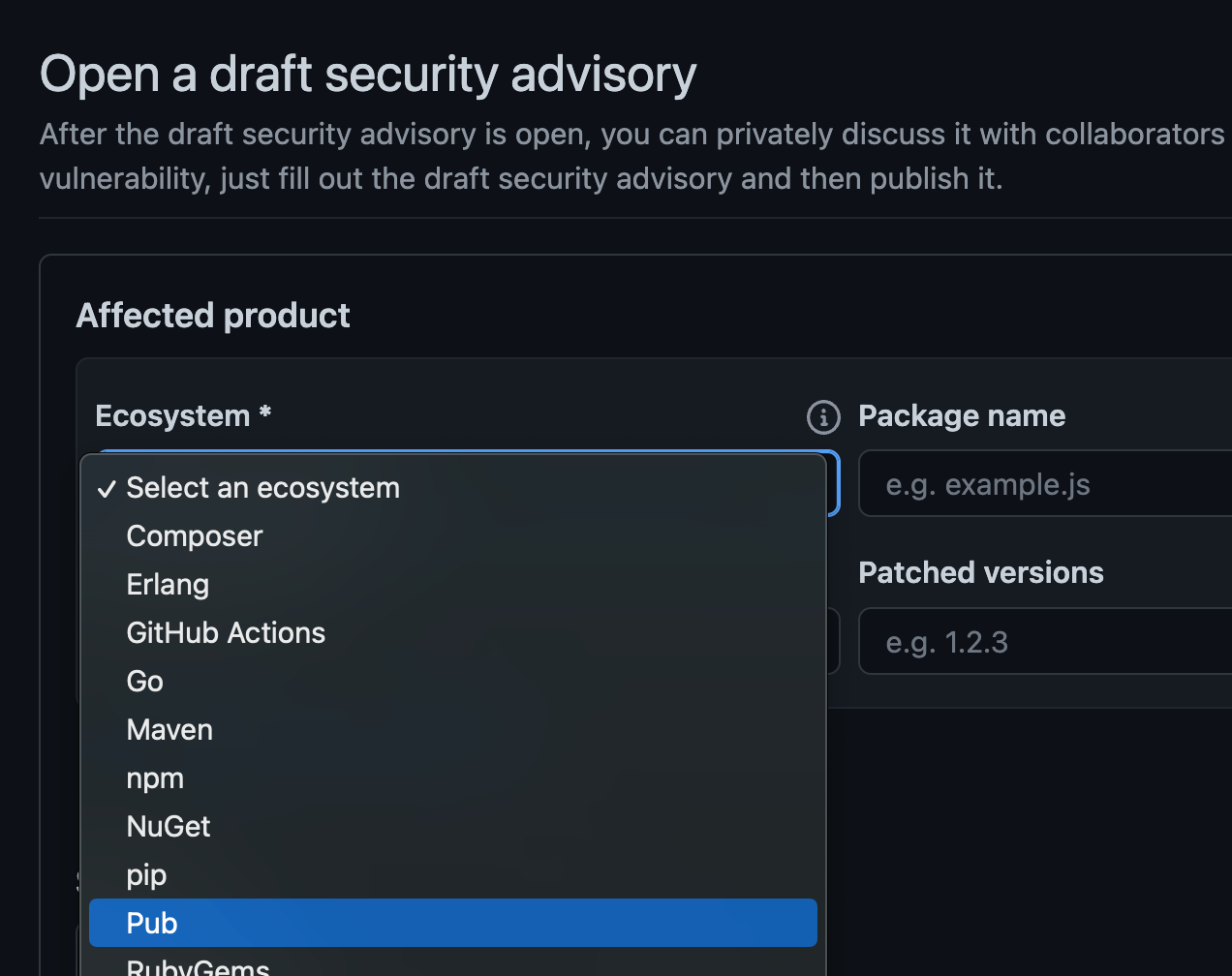Select the highlighted Pub option
Viewport: 1232px width, 976px height.
click(152, 923)
